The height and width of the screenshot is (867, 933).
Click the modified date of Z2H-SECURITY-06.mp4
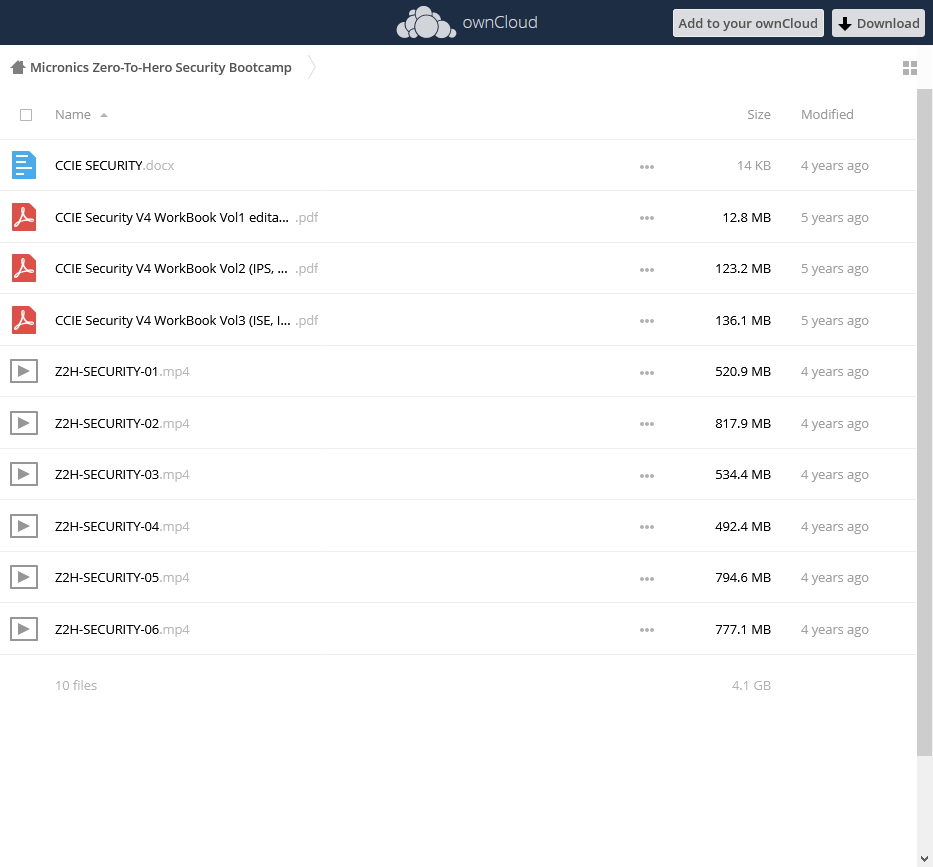[835, 629]
